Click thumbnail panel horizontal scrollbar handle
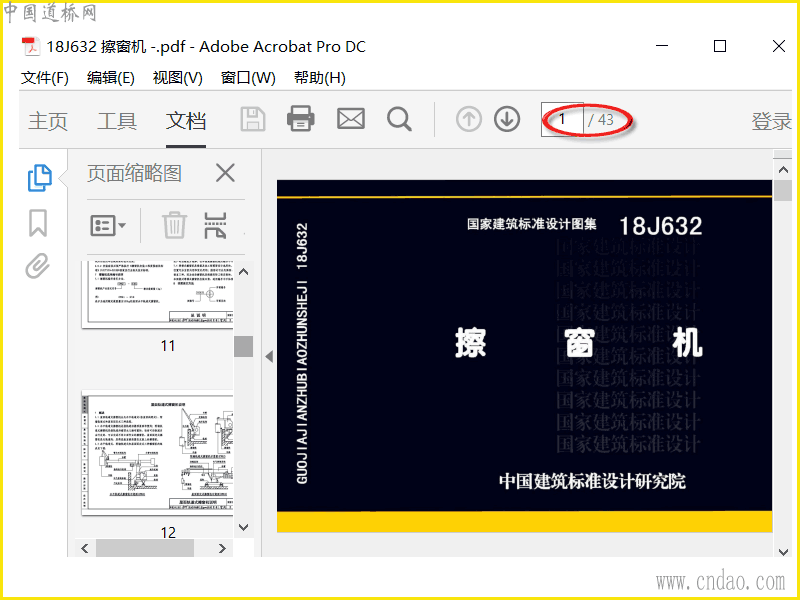 tap(145, 548)
